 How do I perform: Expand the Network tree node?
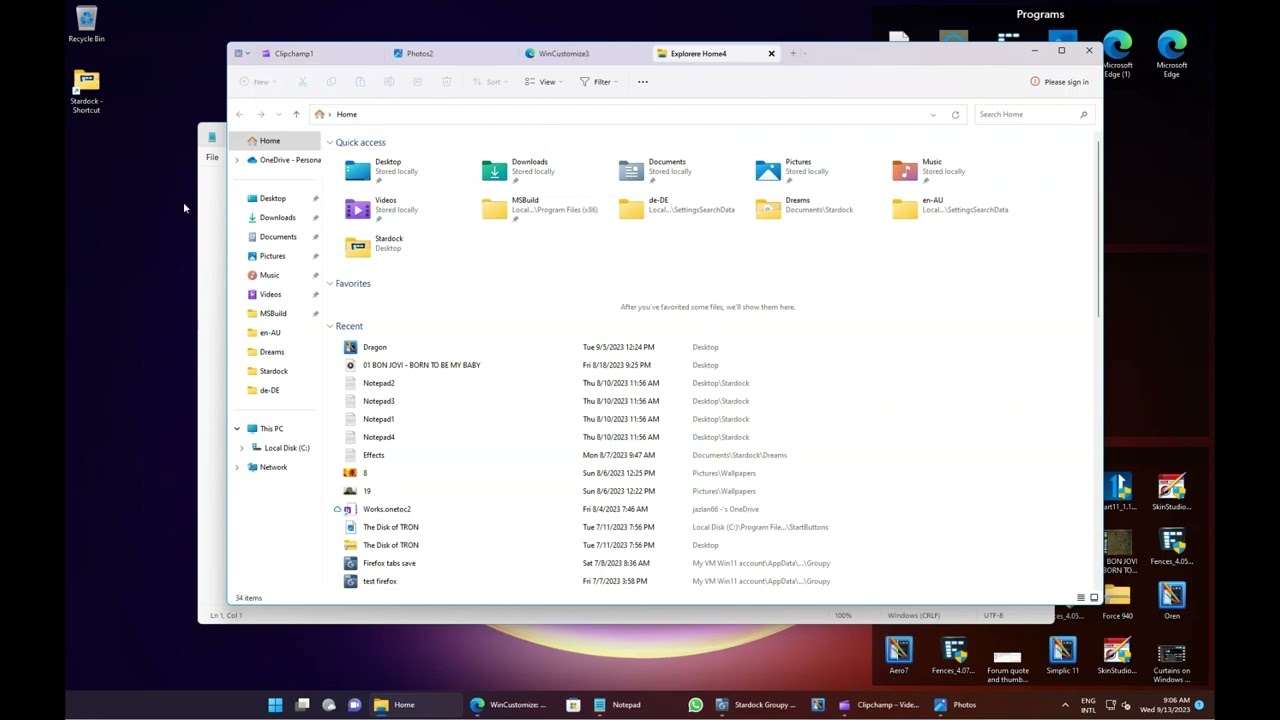coord(237,467)
